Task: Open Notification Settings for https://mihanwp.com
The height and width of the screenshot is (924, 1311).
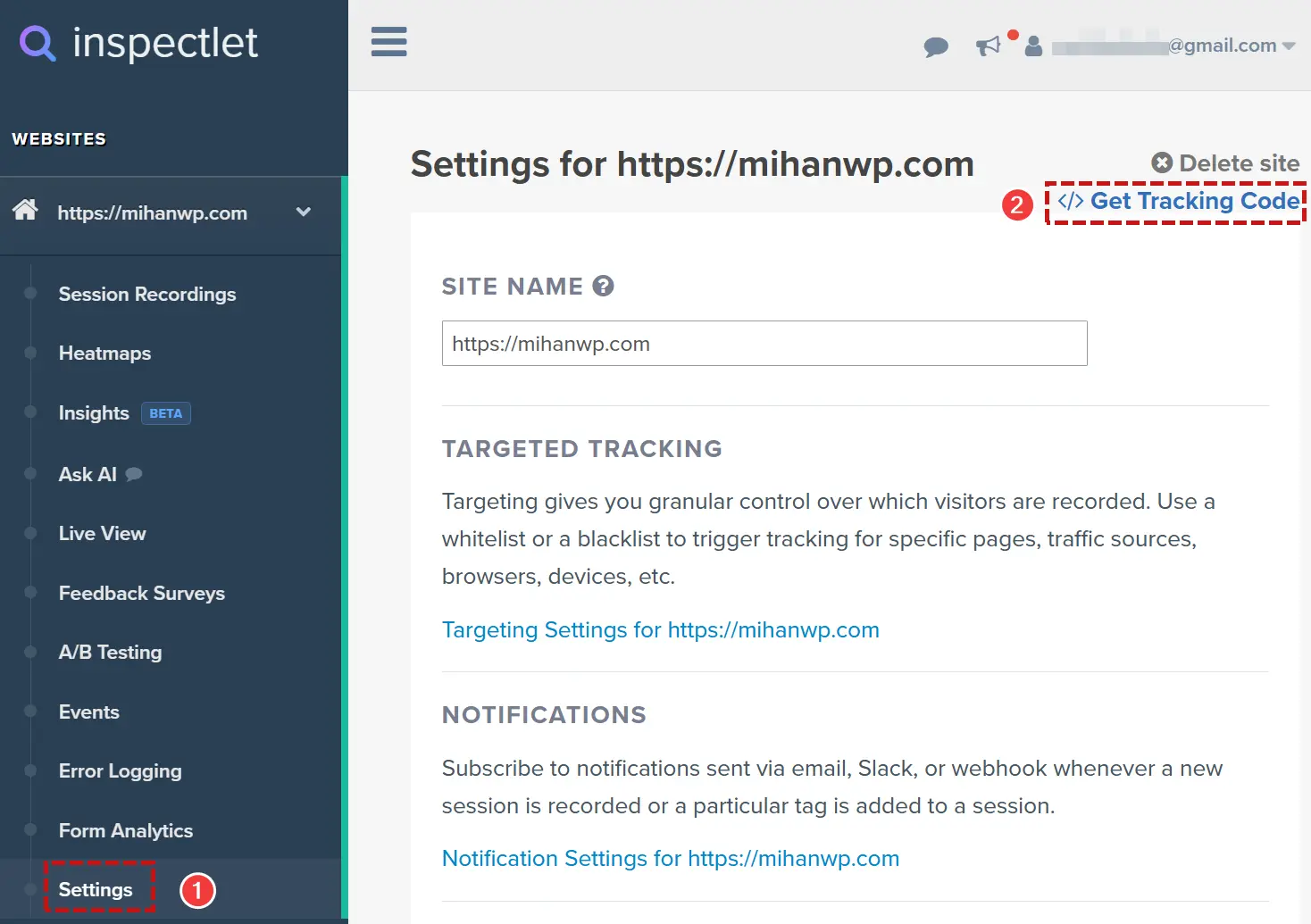Action: 671,859
